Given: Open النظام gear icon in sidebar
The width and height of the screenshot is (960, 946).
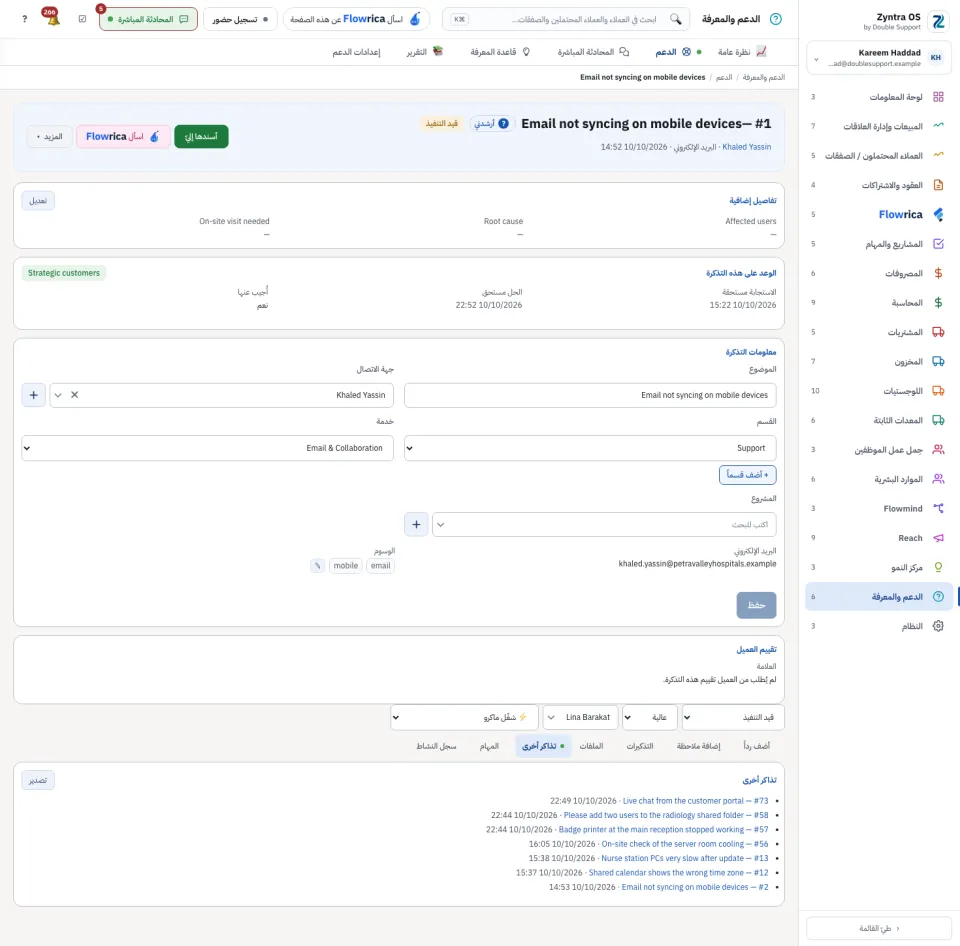Looking at the screenshot, I should pos(938,626).
